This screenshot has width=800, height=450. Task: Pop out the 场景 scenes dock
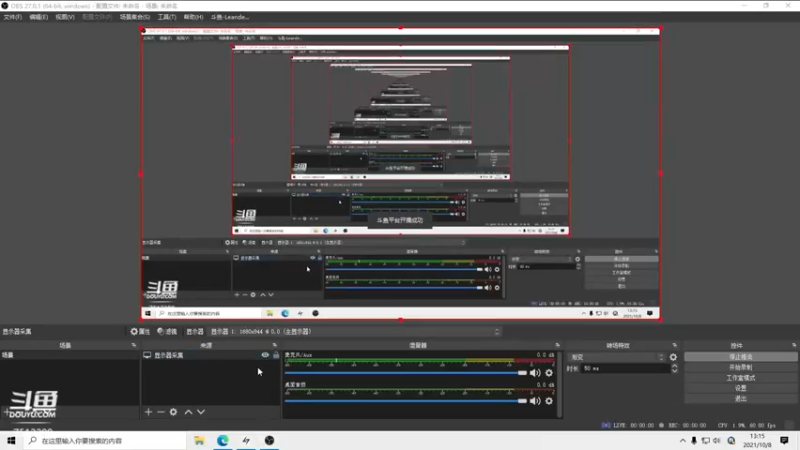(x=134, y=345)
